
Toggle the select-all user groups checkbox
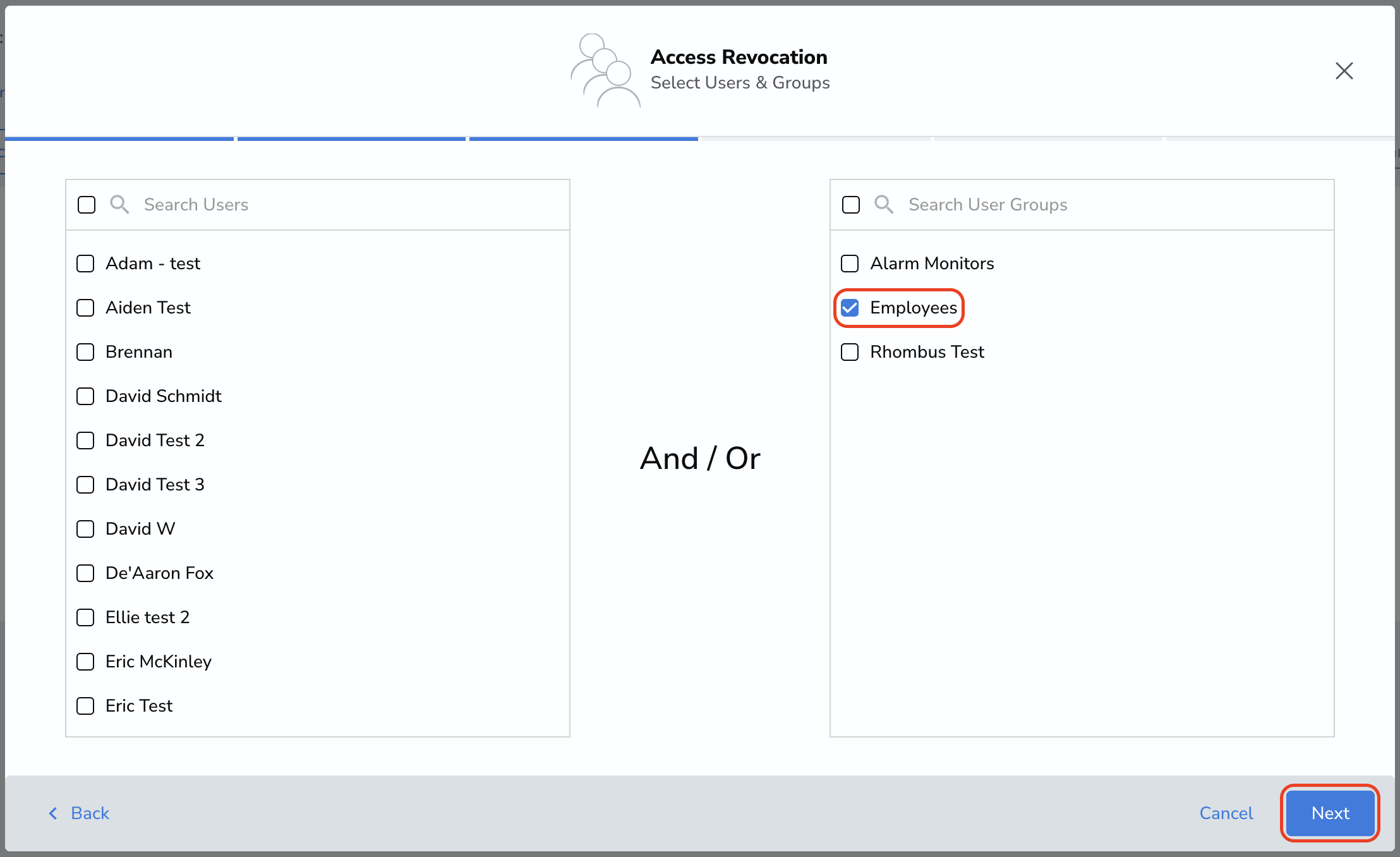pos(851,205)
